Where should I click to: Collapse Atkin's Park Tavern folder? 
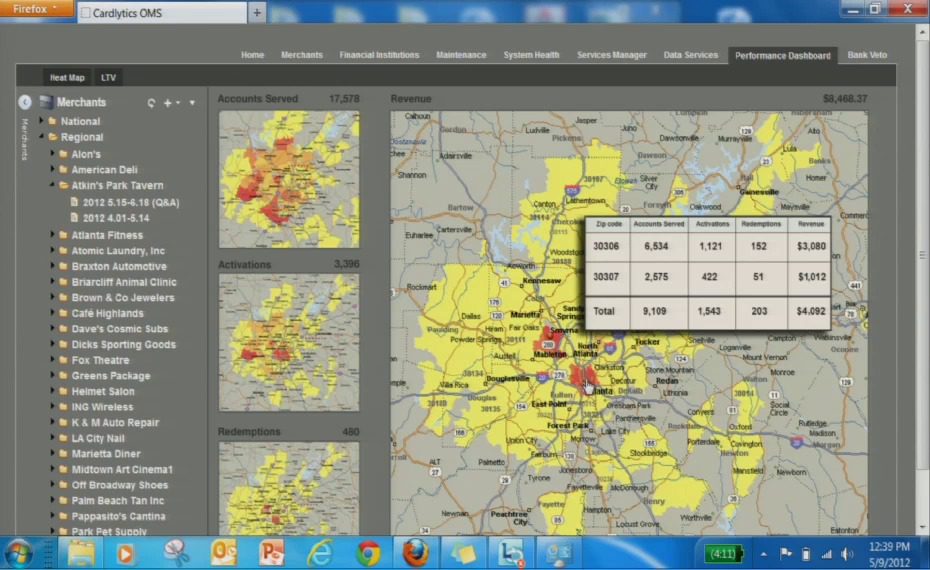point(52,185)
